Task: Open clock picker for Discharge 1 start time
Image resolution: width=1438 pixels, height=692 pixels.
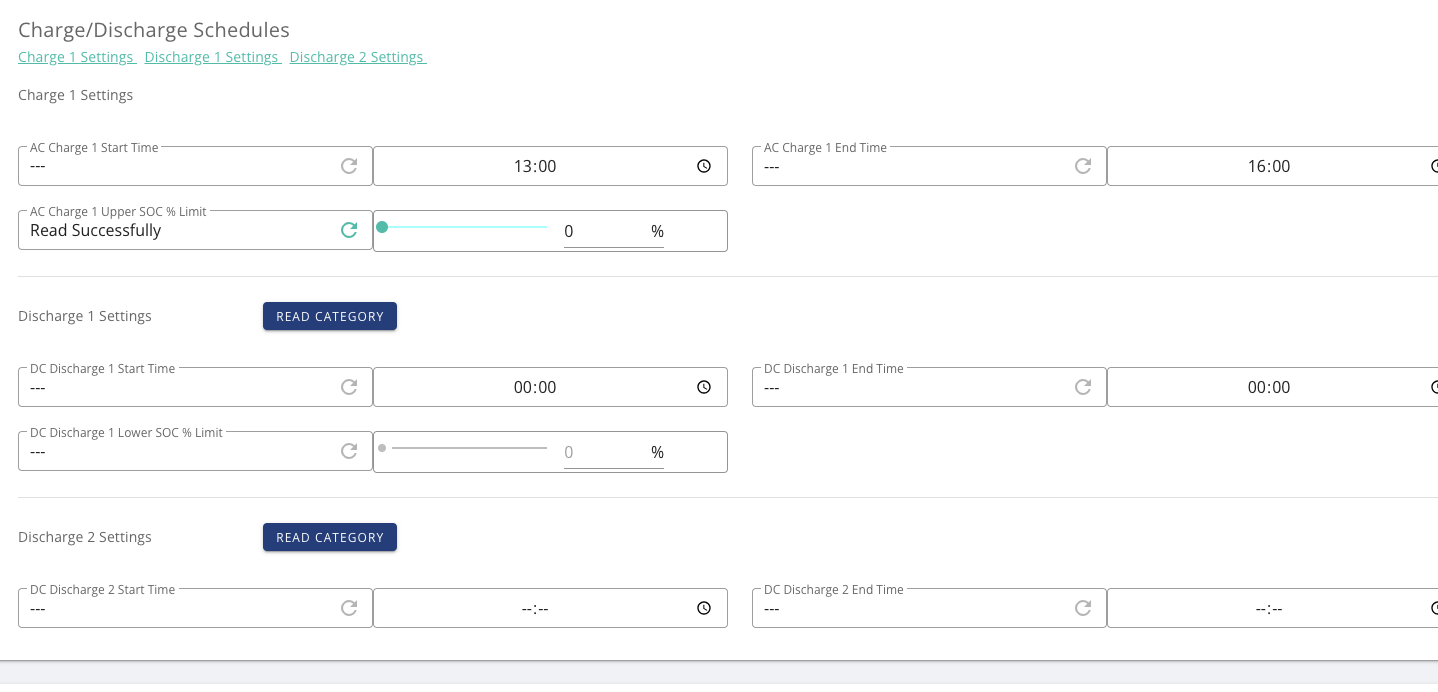Action: 704,387
